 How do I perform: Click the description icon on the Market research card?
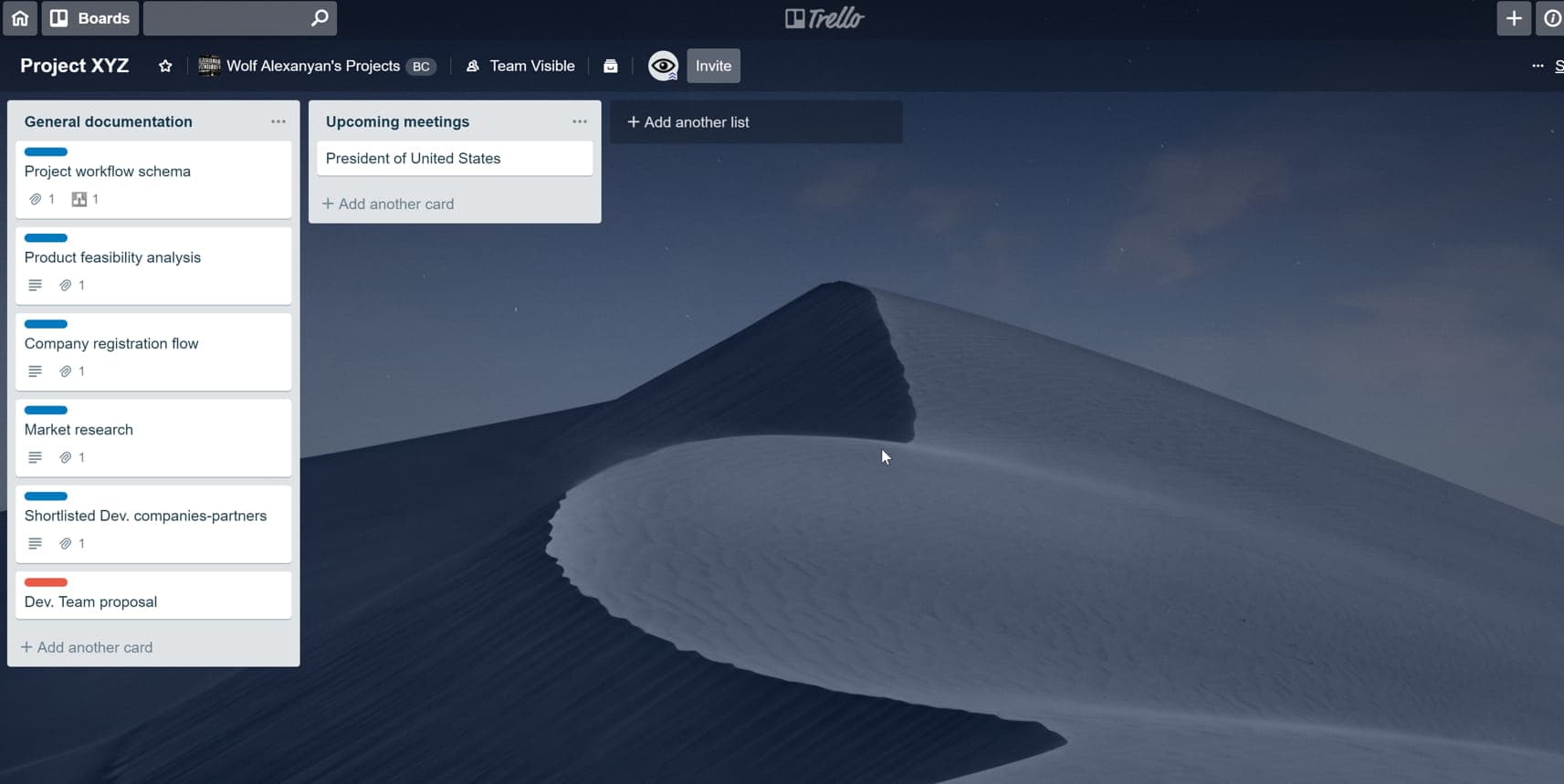35,457
